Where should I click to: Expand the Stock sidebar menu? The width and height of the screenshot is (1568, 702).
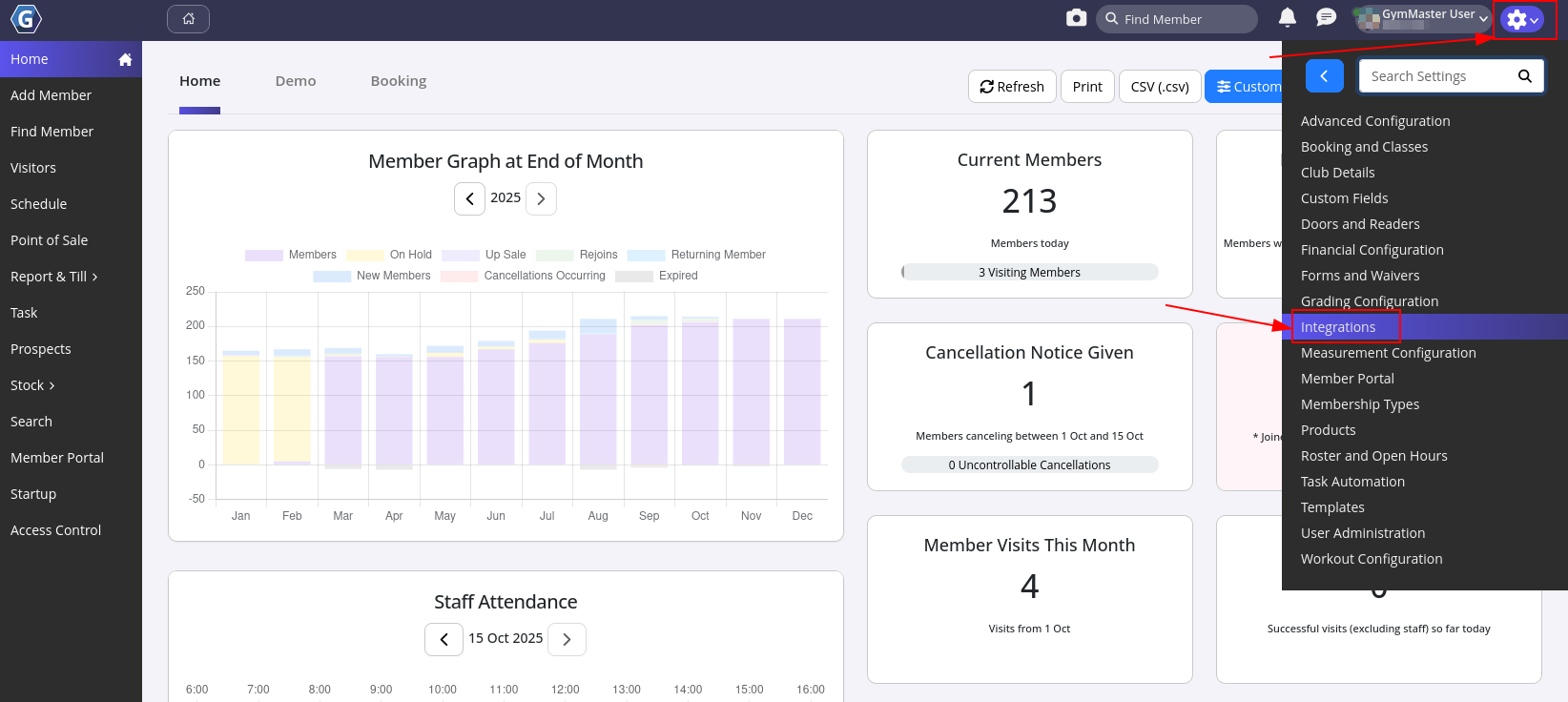tap(32, 385)
